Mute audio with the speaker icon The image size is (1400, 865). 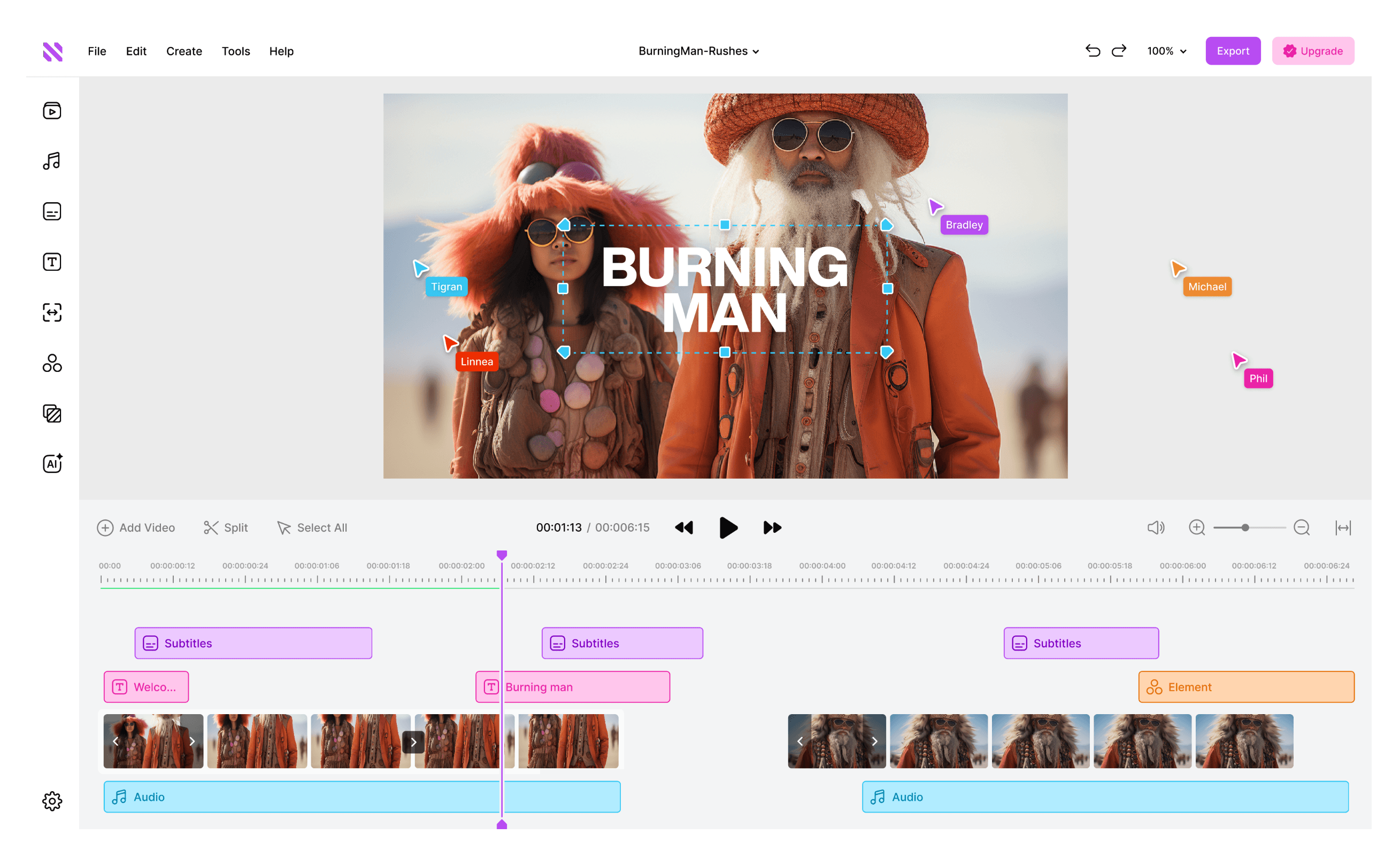1155,527
